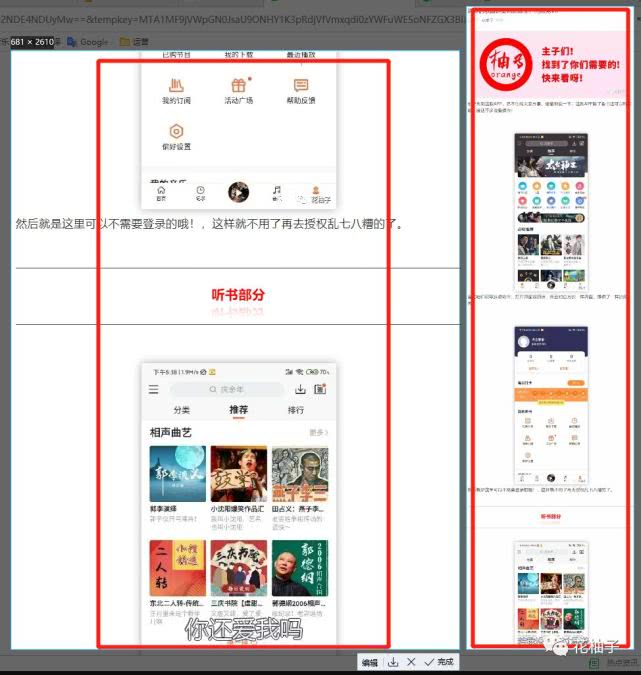
Task: Focus the browser address bar URL
Action: pyautogui.click(x=232, y=19)
